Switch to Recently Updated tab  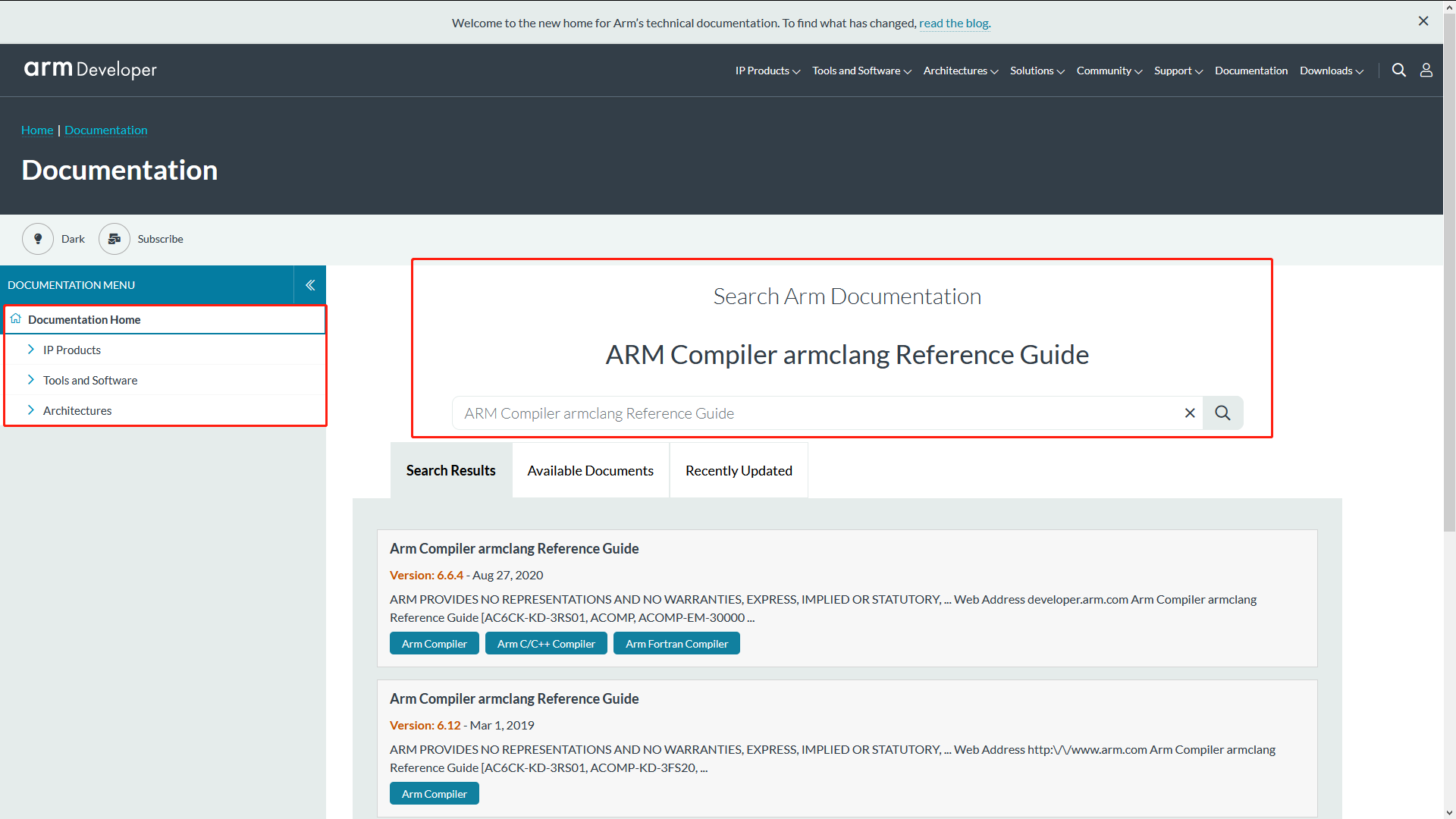(x=739, y=470)
